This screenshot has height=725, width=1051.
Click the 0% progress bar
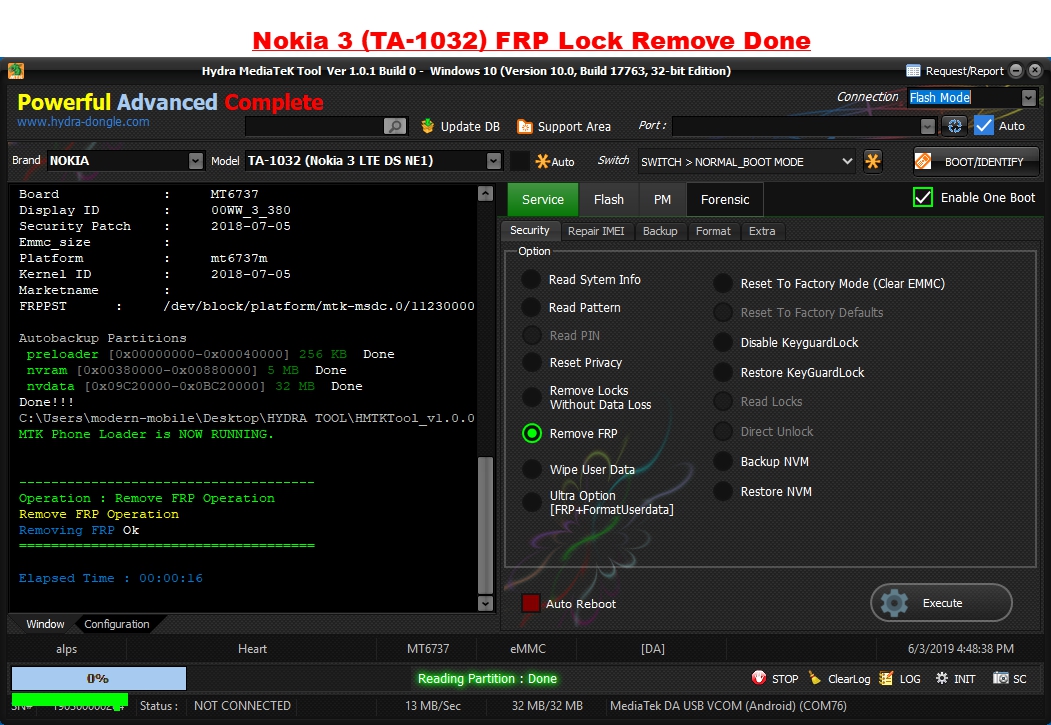pyautogui.click(x=99, y=678)
